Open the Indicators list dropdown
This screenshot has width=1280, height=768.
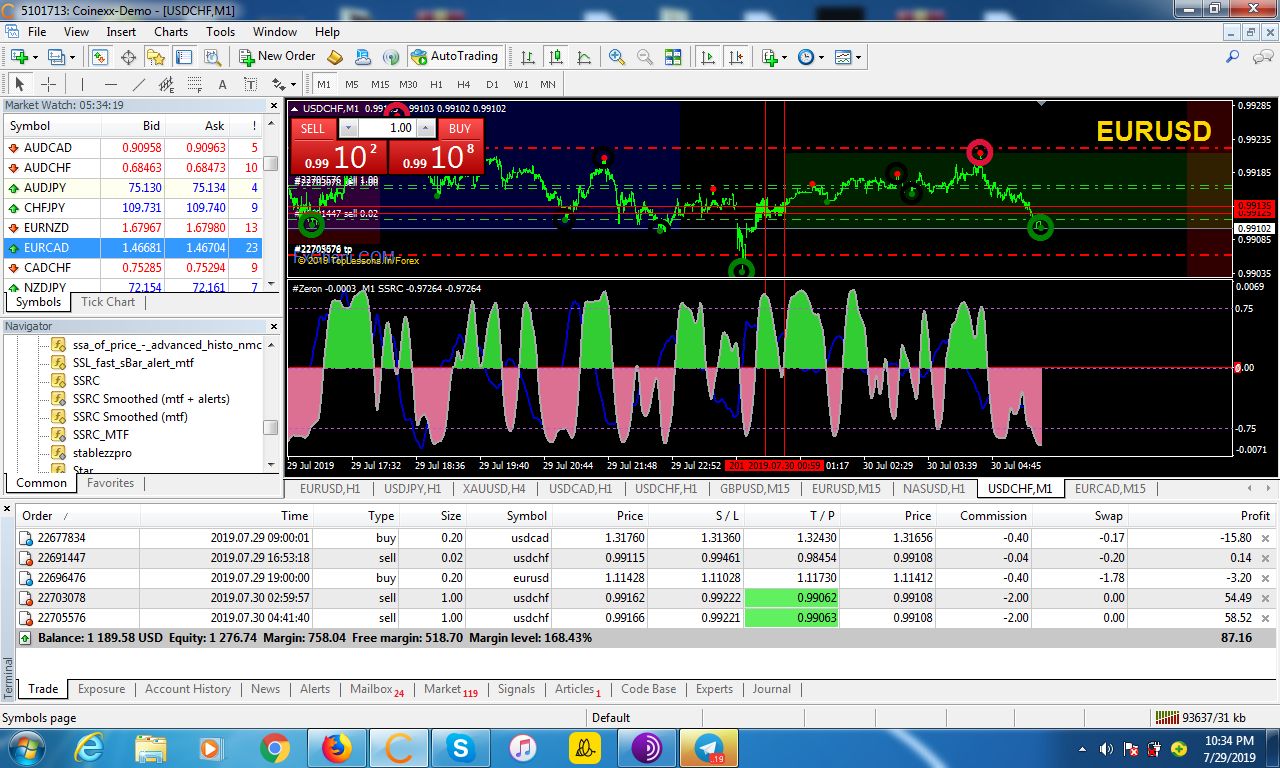[x=773, y=57]
